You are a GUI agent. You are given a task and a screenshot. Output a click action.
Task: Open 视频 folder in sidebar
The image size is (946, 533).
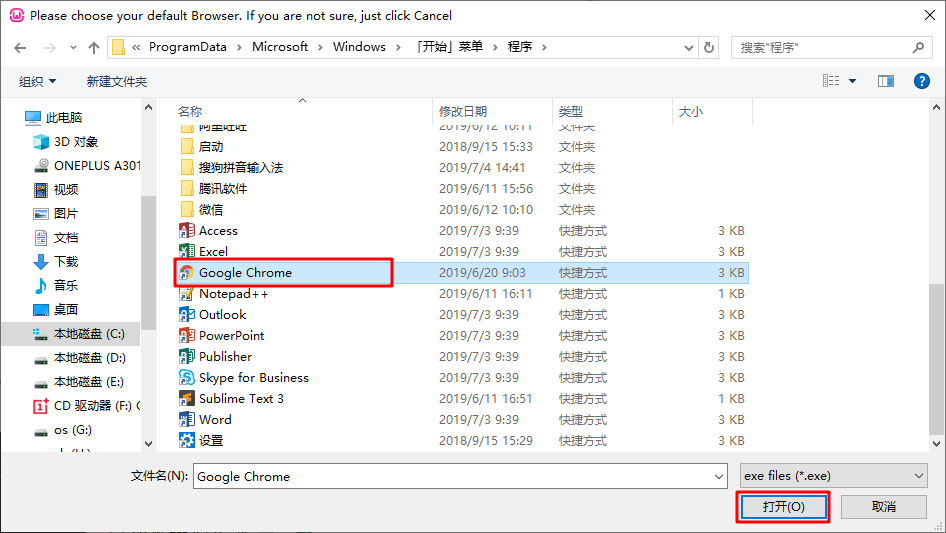coord(56,190)
